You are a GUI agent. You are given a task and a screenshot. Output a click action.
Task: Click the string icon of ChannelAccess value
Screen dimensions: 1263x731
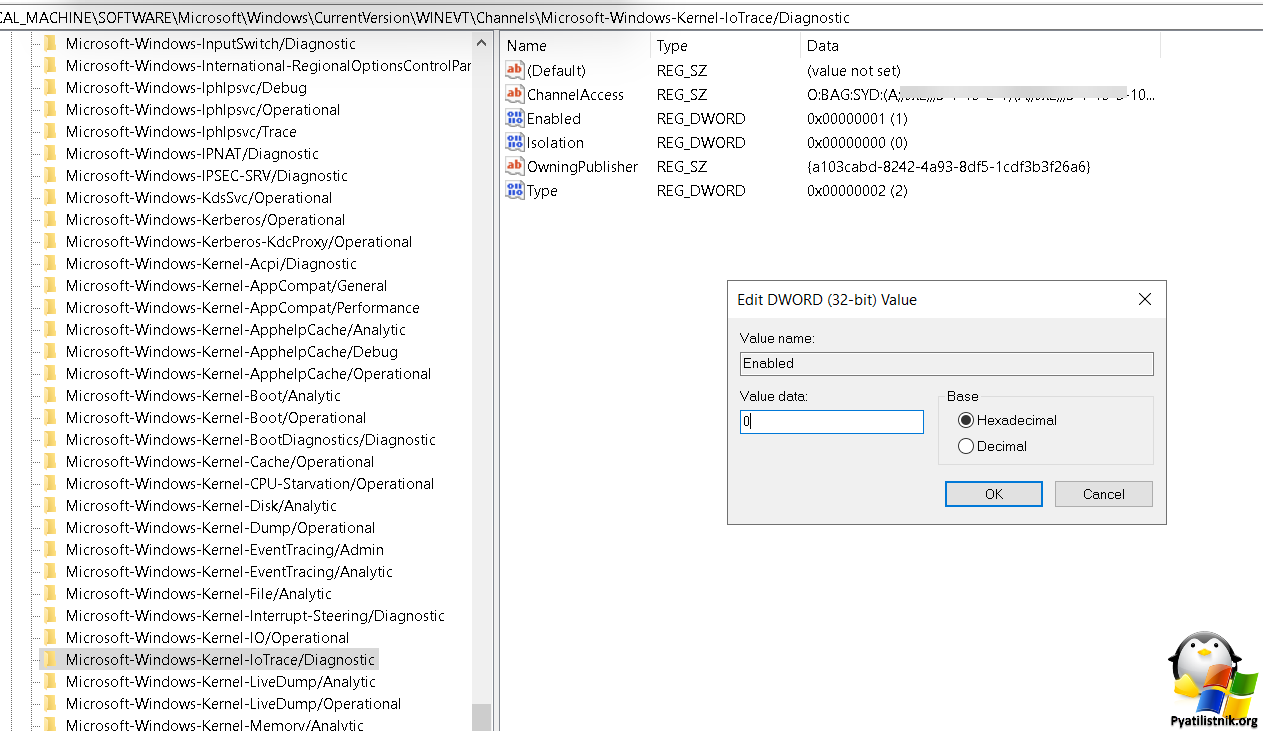[x=515, y=94]
